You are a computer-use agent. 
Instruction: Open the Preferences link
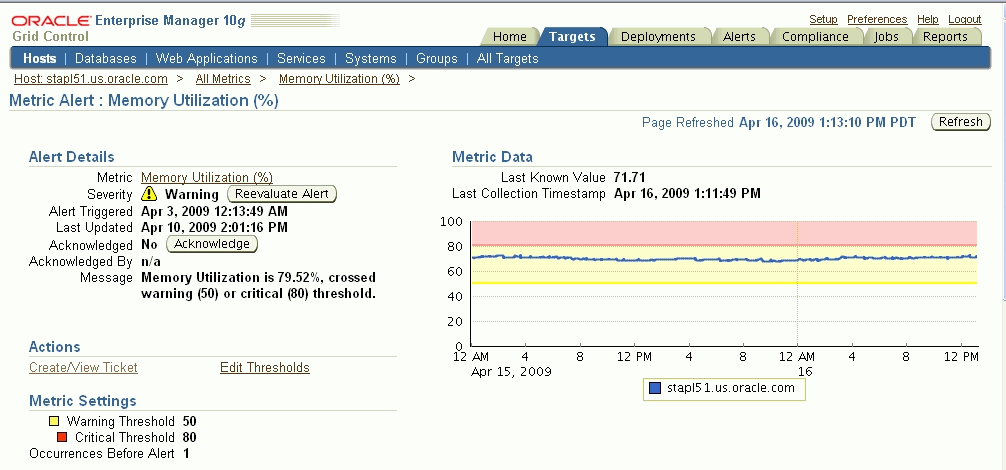877,19
